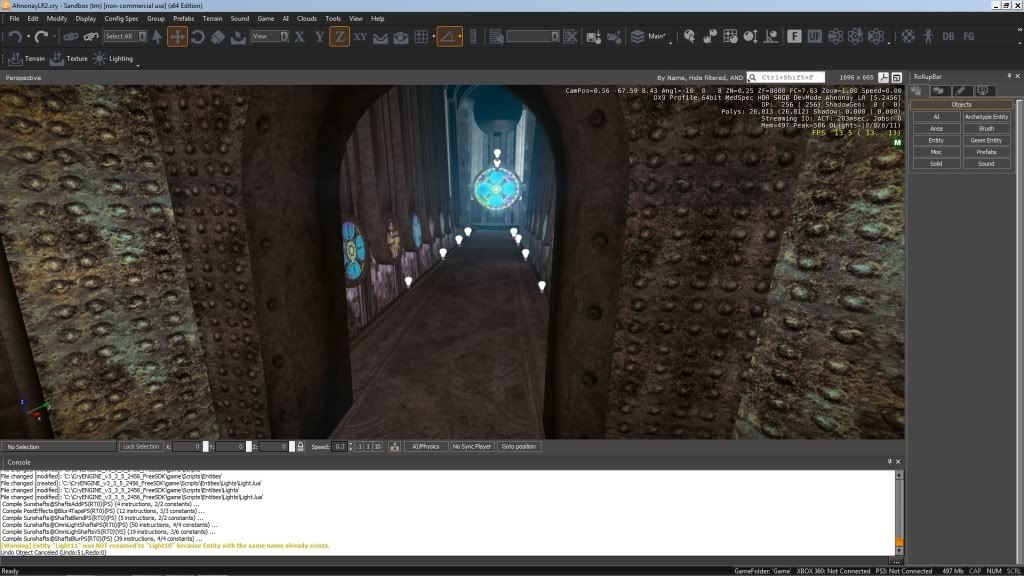The height and width of the screenshot is (576, 1024).
Task: Toggle the Z axis constraint
Action: pos(340,37)
